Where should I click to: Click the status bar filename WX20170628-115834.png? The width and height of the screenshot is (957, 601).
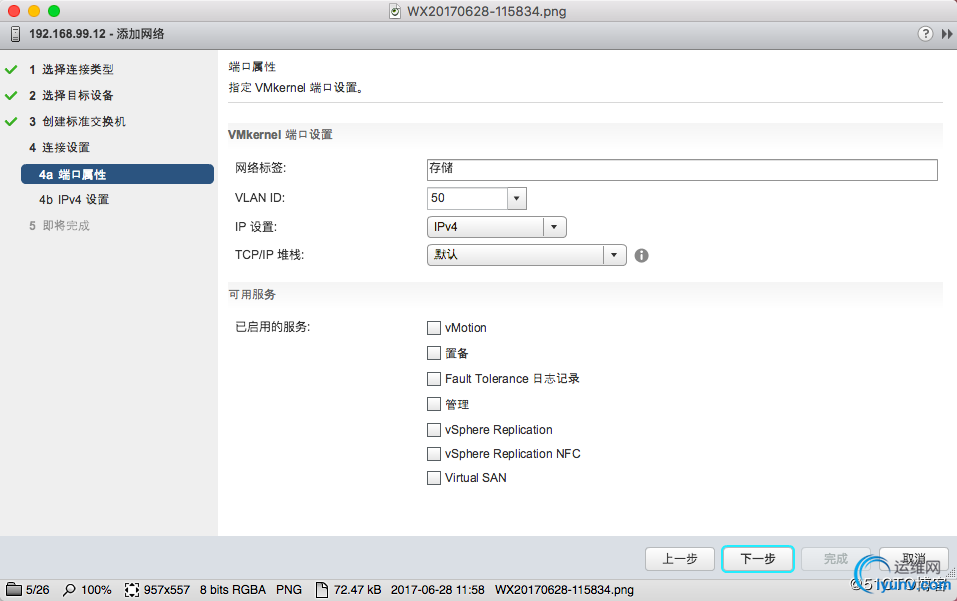coord(564,590)
